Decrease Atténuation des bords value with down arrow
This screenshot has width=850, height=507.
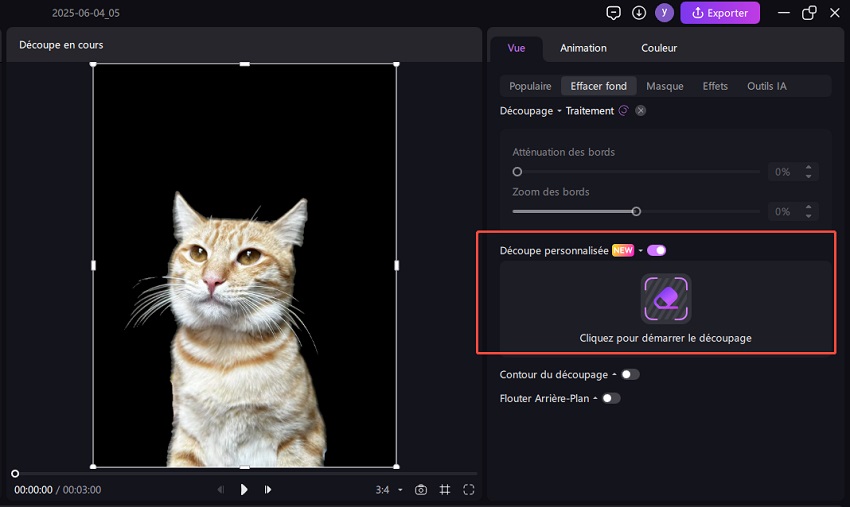[808, 176]
